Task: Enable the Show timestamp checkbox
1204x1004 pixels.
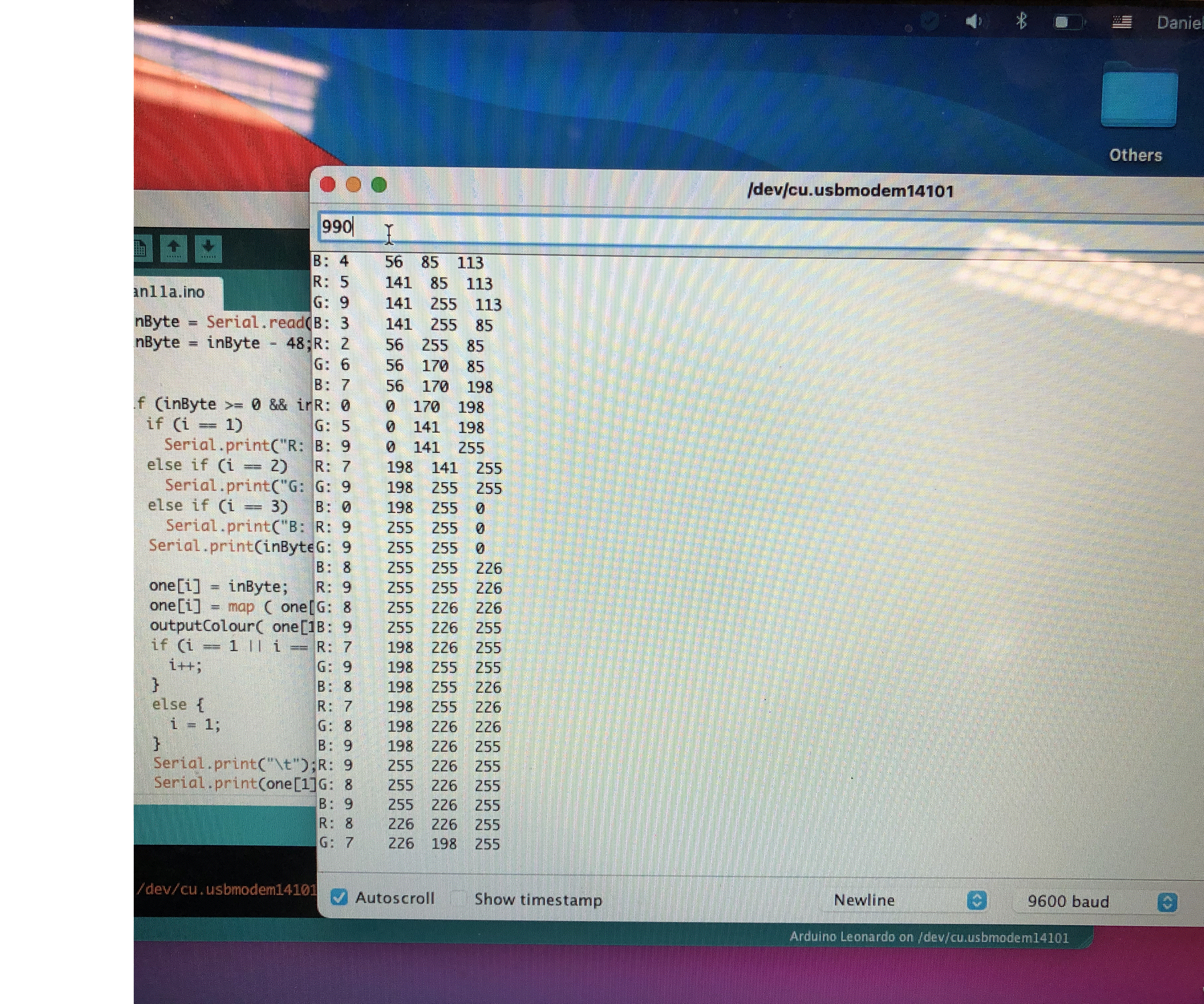Action: click(x=459, y=898)
